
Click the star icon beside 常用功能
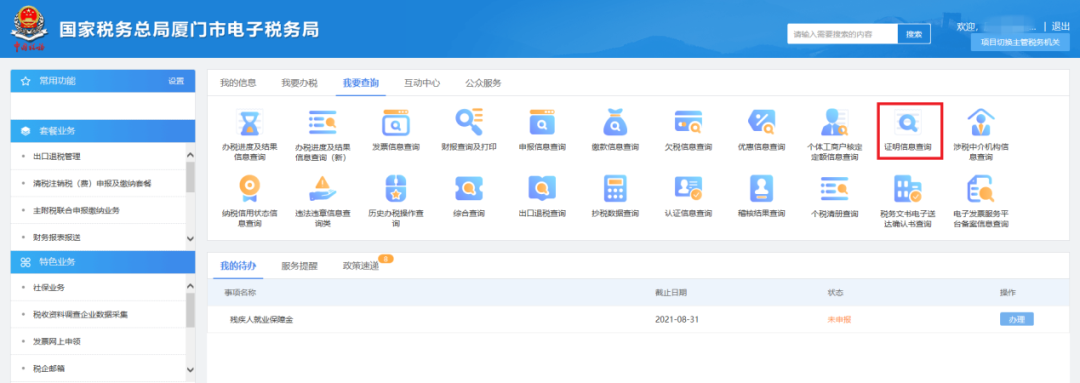(25, 81)
